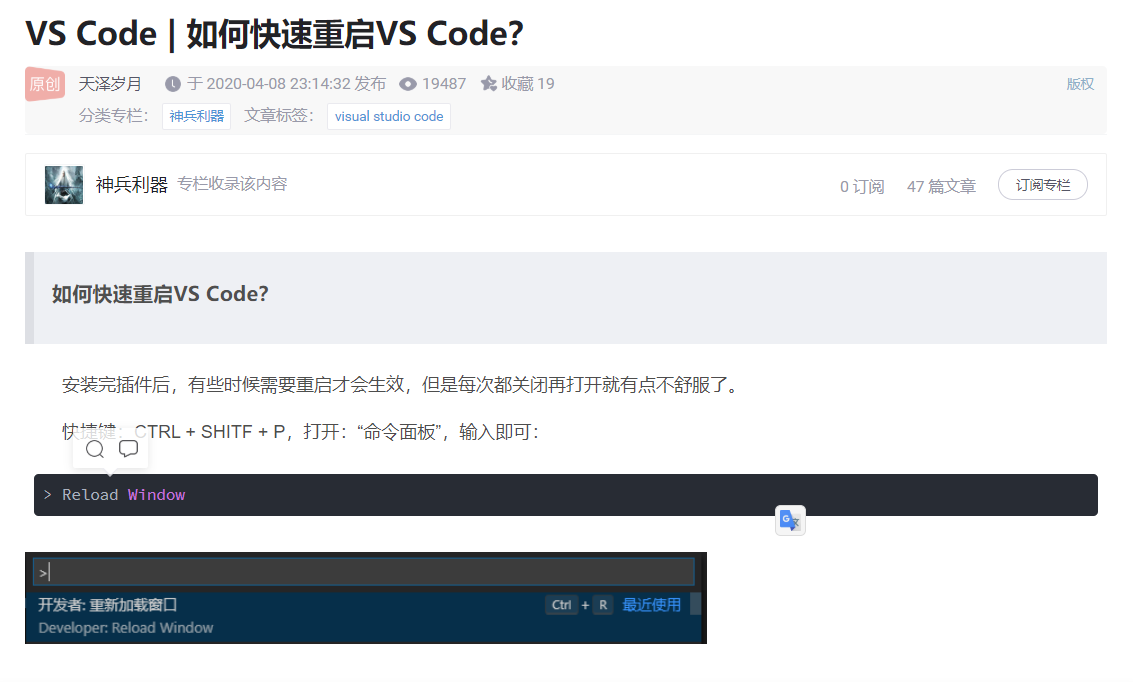Open the 神兵利器 column title
1133x682 pixels.
(x=132, y=185)
